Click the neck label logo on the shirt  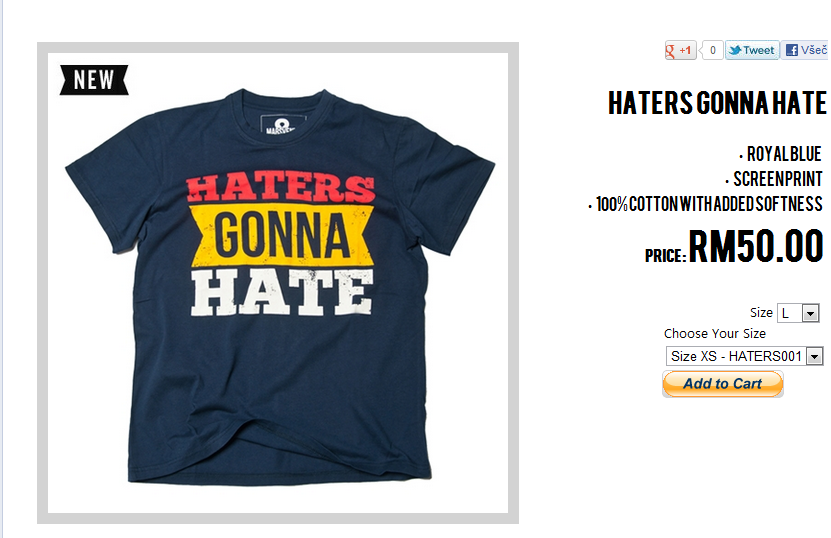click(284, 124)
